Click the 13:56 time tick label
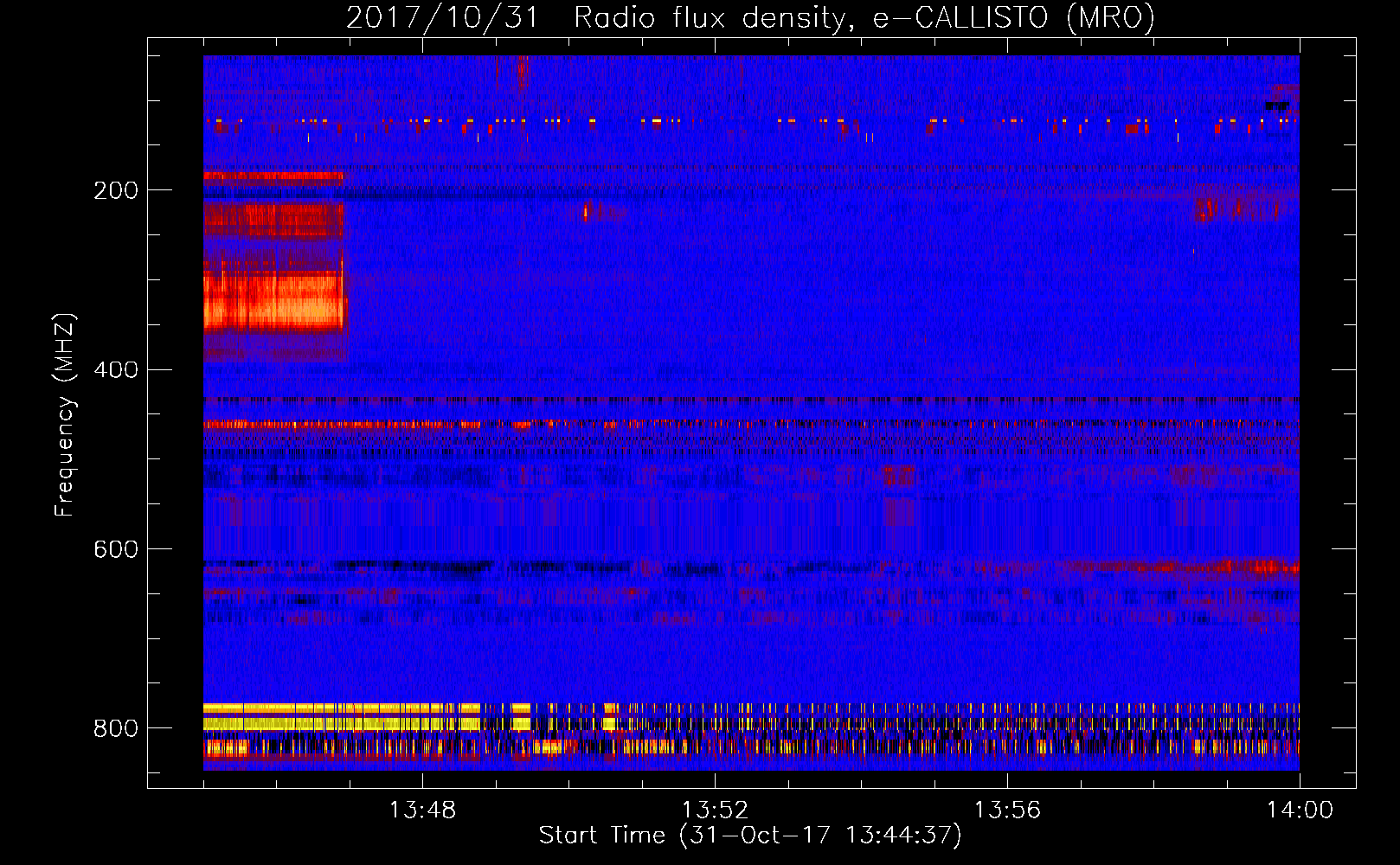The width and height of the screenshot is (1400, 865). 1007,811
